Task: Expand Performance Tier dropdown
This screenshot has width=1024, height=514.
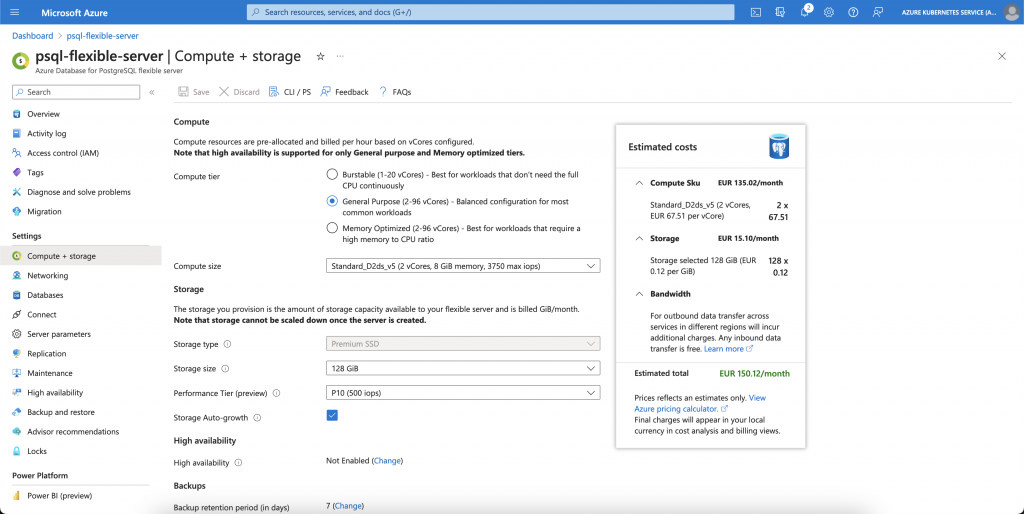Action: point(463,393)
